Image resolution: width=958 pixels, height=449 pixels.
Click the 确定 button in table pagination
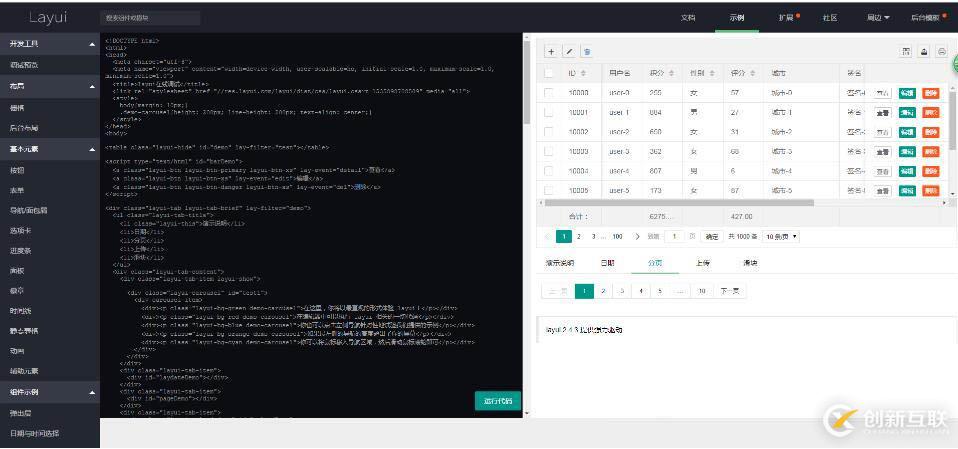[712, 236]
